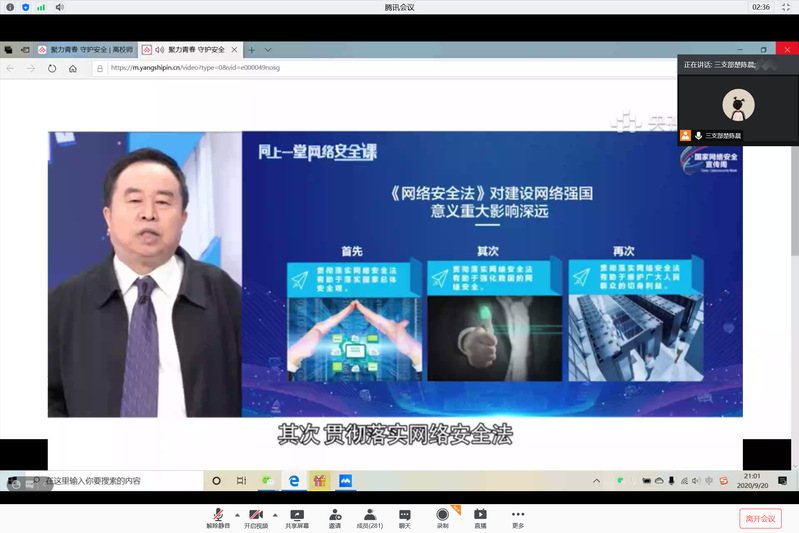Open the meeting info icon
Screen dimensions: 799x533
click(x=9, y=7)
